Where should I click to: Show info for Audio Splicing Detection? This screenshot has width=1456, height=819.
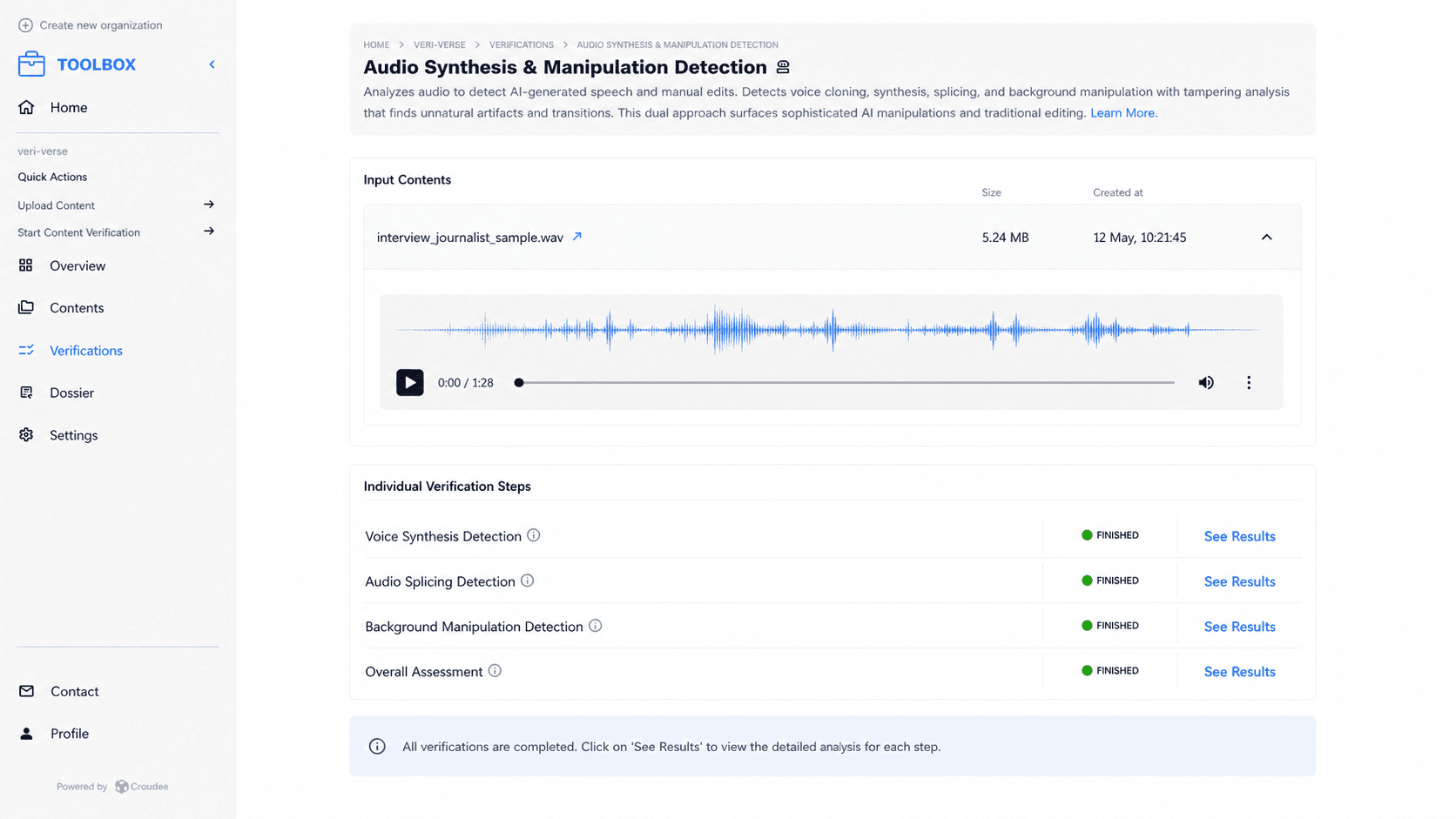pyautogui.click(x=528, y=581)
